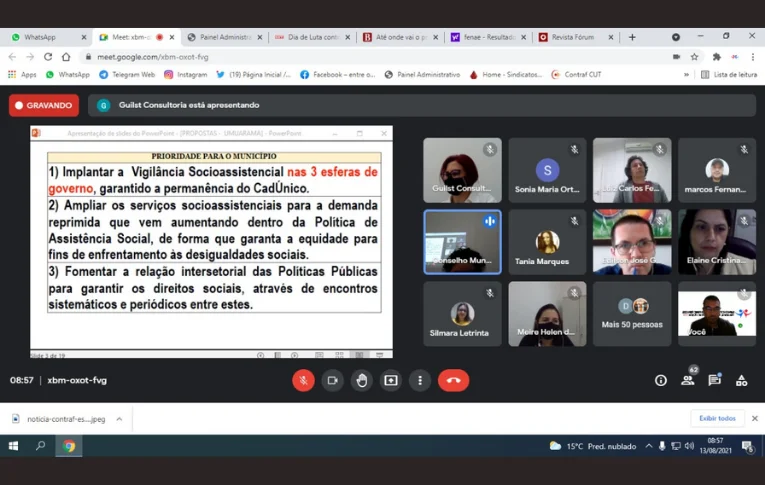Bookmark this page with star icon

point(694,57)
